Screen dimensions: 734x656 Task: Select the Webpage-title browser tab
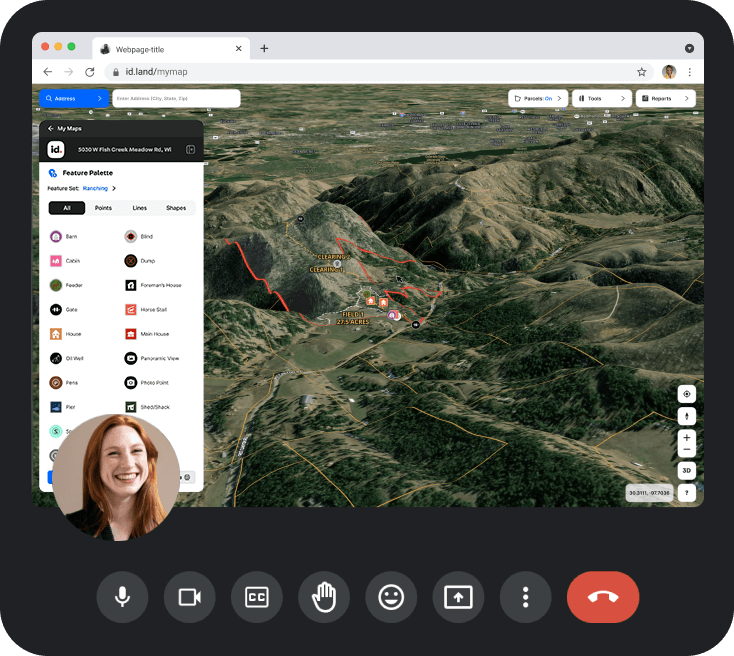click(x=171, y=49)
